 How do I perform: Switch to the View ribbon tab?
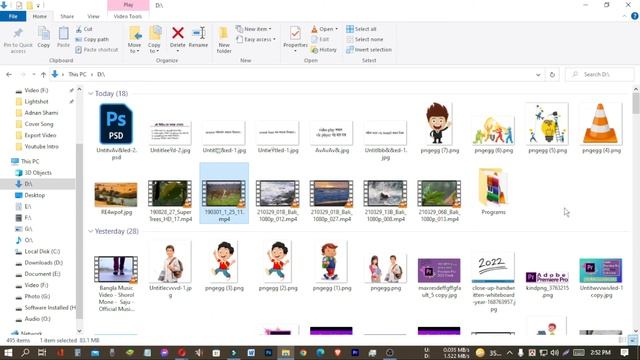tap(93, 16)
